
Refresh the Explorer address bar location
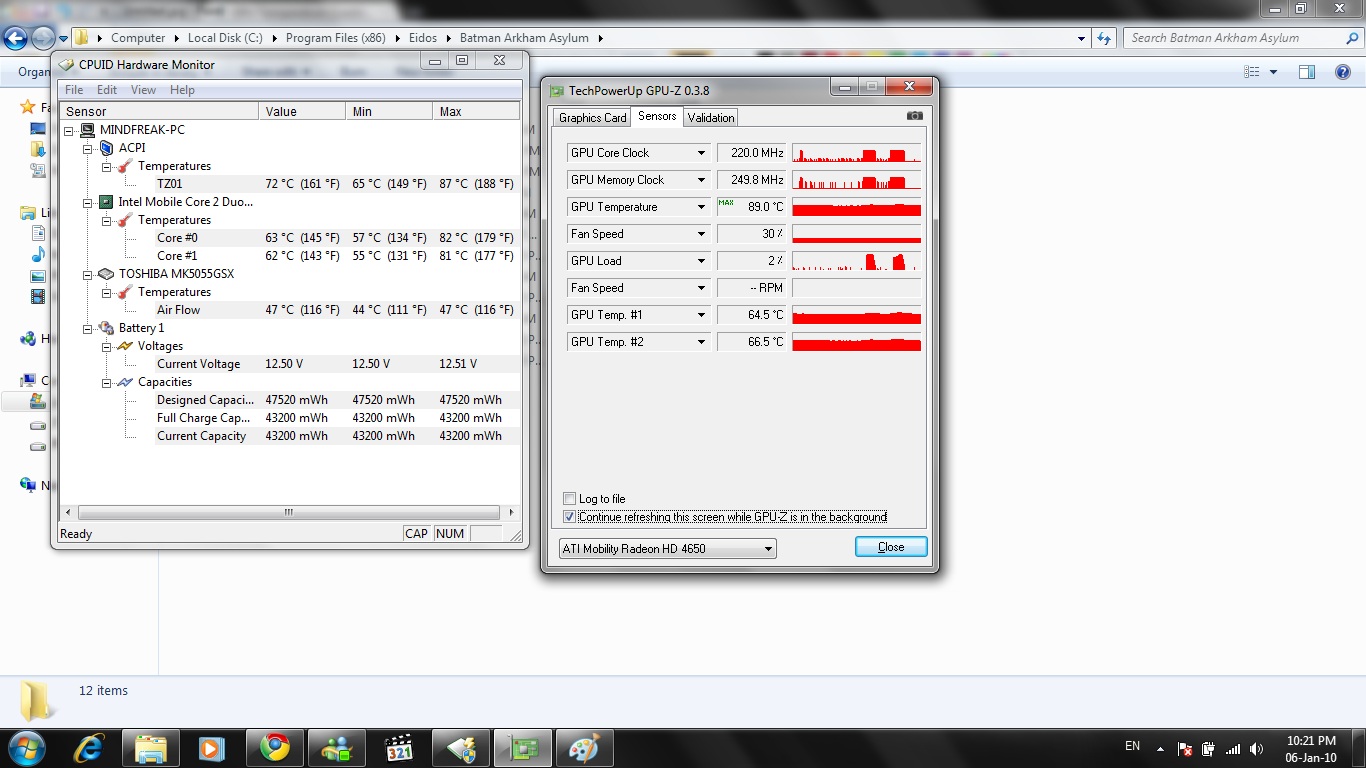[x=1104, y=38]
